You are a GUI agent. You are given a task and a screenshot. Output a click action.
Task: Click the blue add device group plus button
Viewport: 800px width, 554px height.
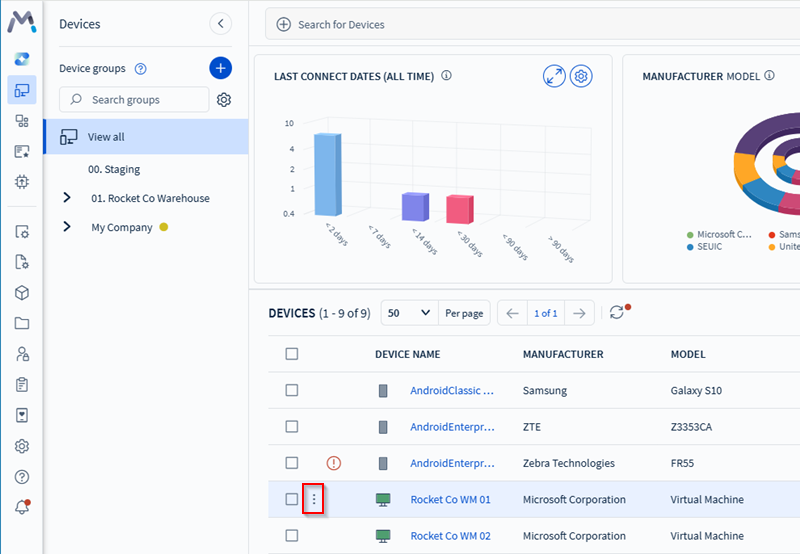[220, 68]
